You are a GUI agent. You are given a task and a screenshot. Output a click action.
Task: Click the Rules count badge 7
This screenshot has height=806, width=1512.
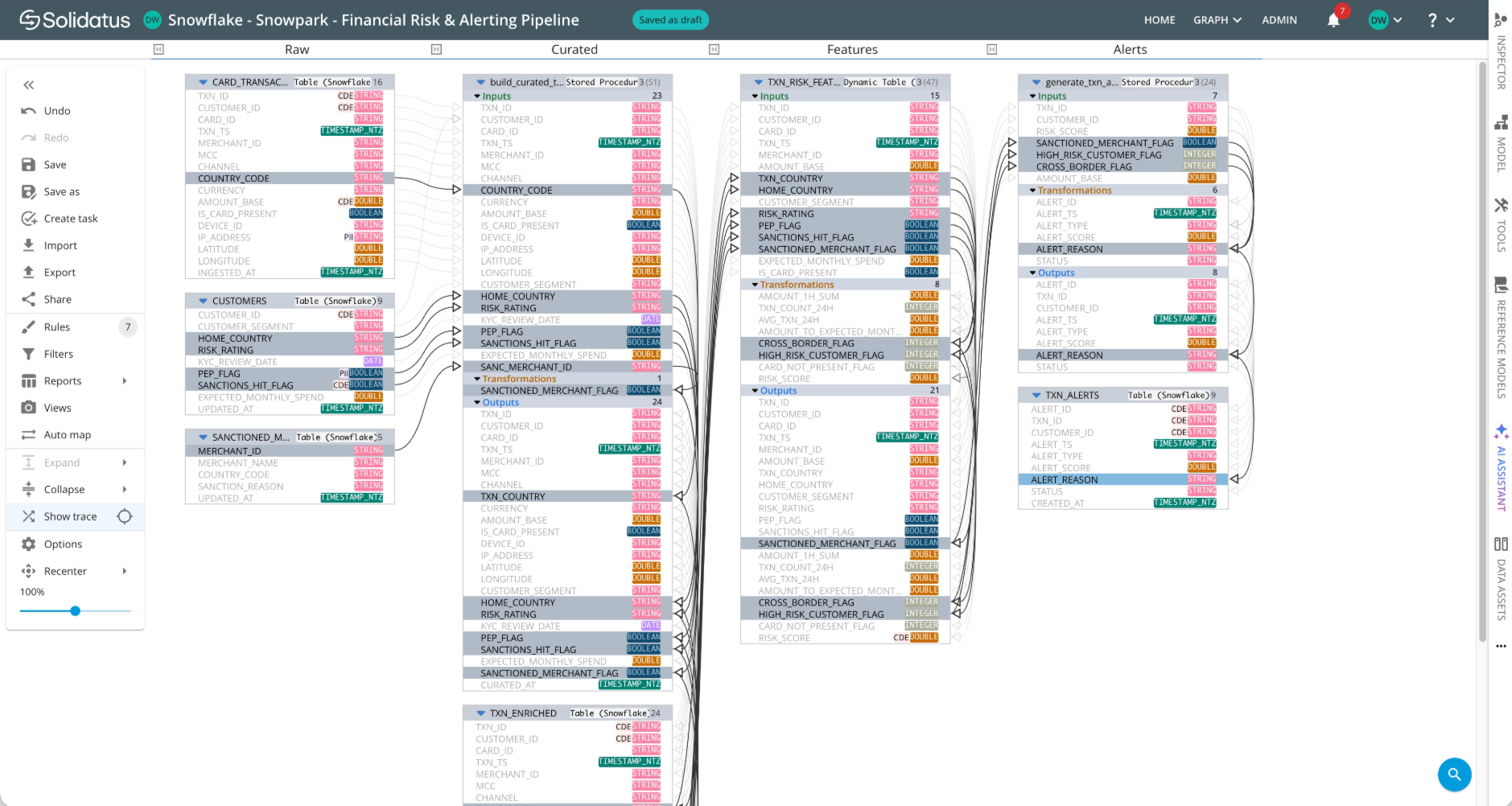pyautogui.click(x=127, y=327)
